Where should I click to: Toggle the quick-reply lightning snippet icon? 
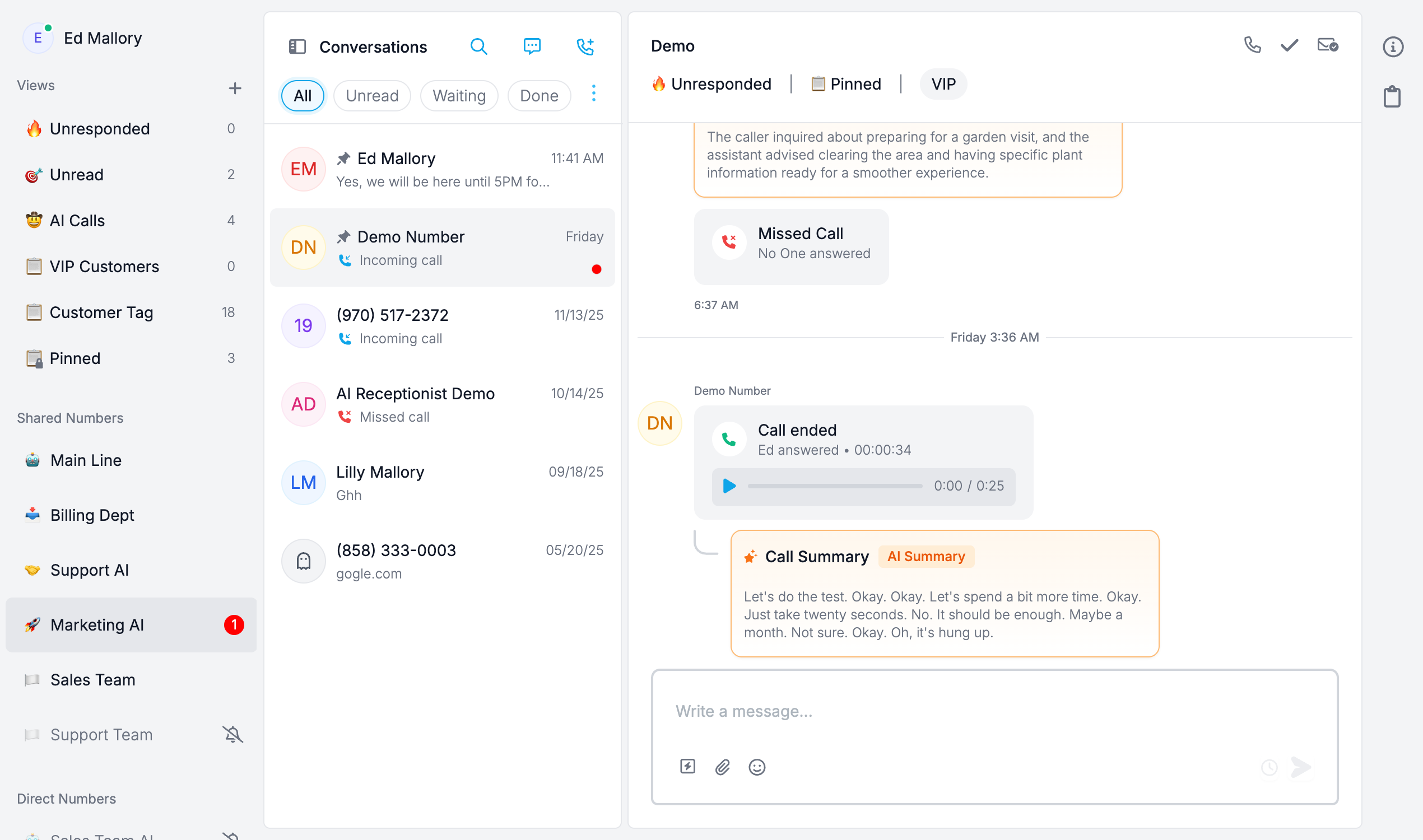click(x=687, y=767)
